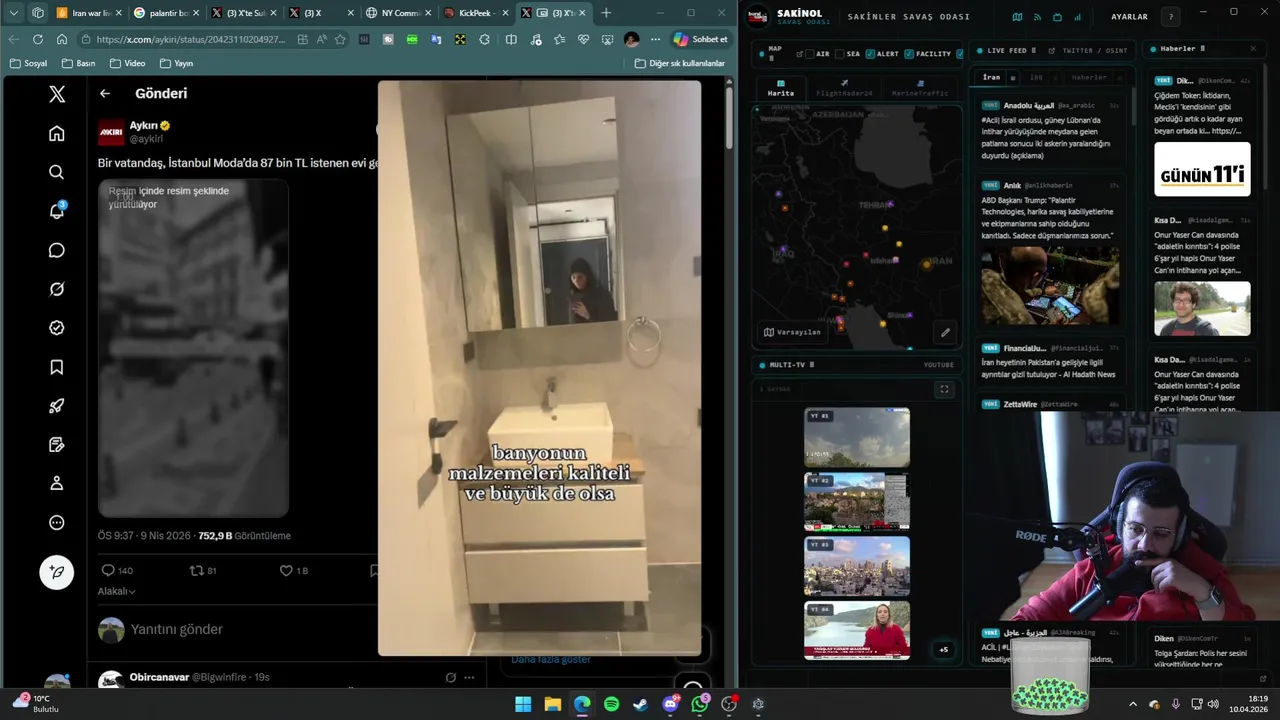
Task: Click the Varsayılan map style button
Action: 792,332
